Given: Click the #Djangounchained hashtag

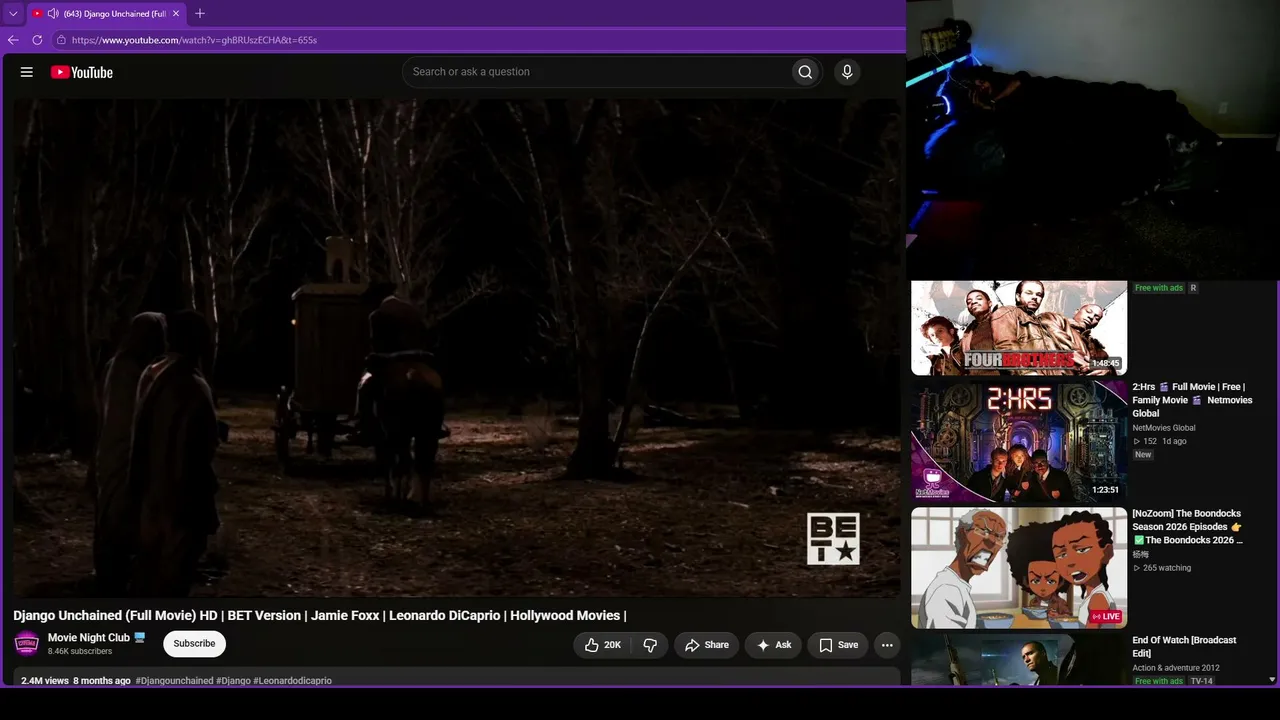Looking at the screenshot, I should [x=174, y=681].
